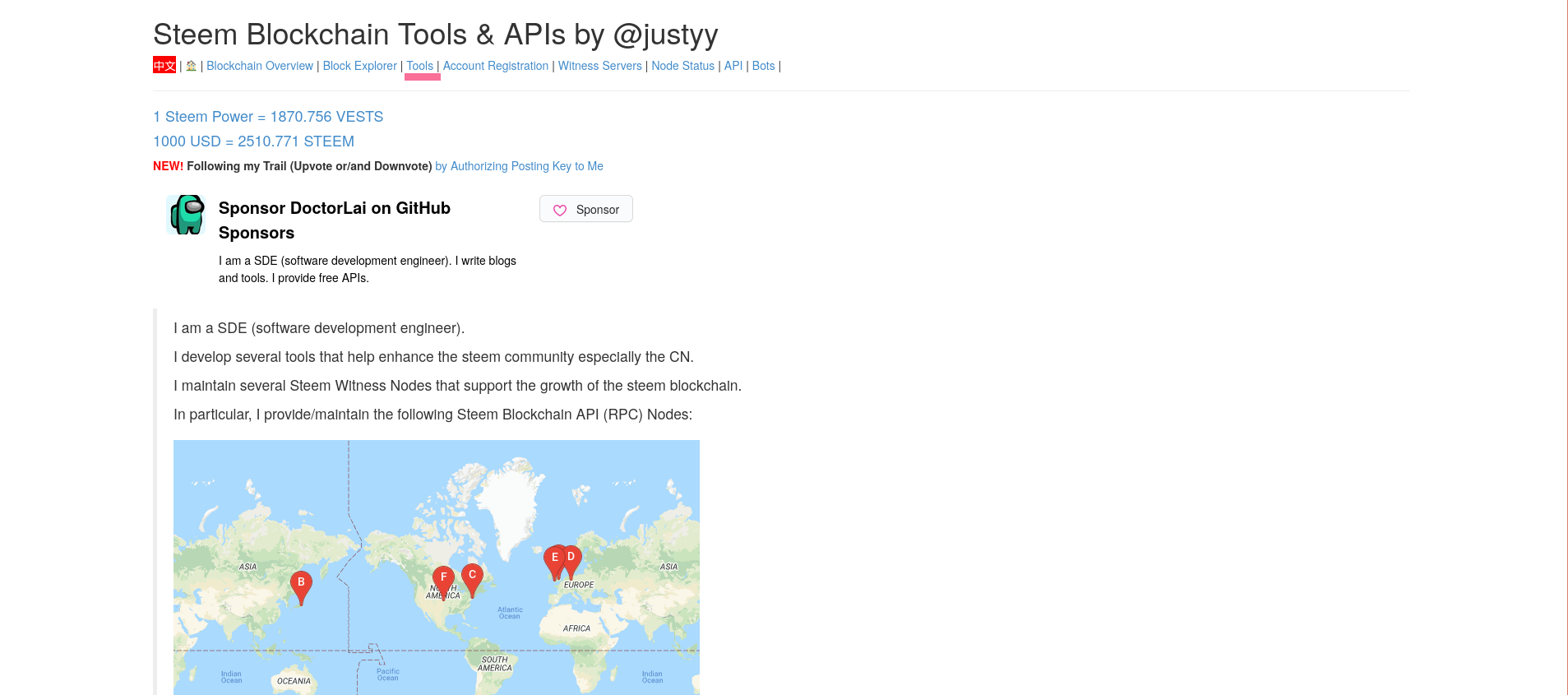Open USD to STEEM conversion link
This screenshot has height=695, width=1568.
[254, 141]
